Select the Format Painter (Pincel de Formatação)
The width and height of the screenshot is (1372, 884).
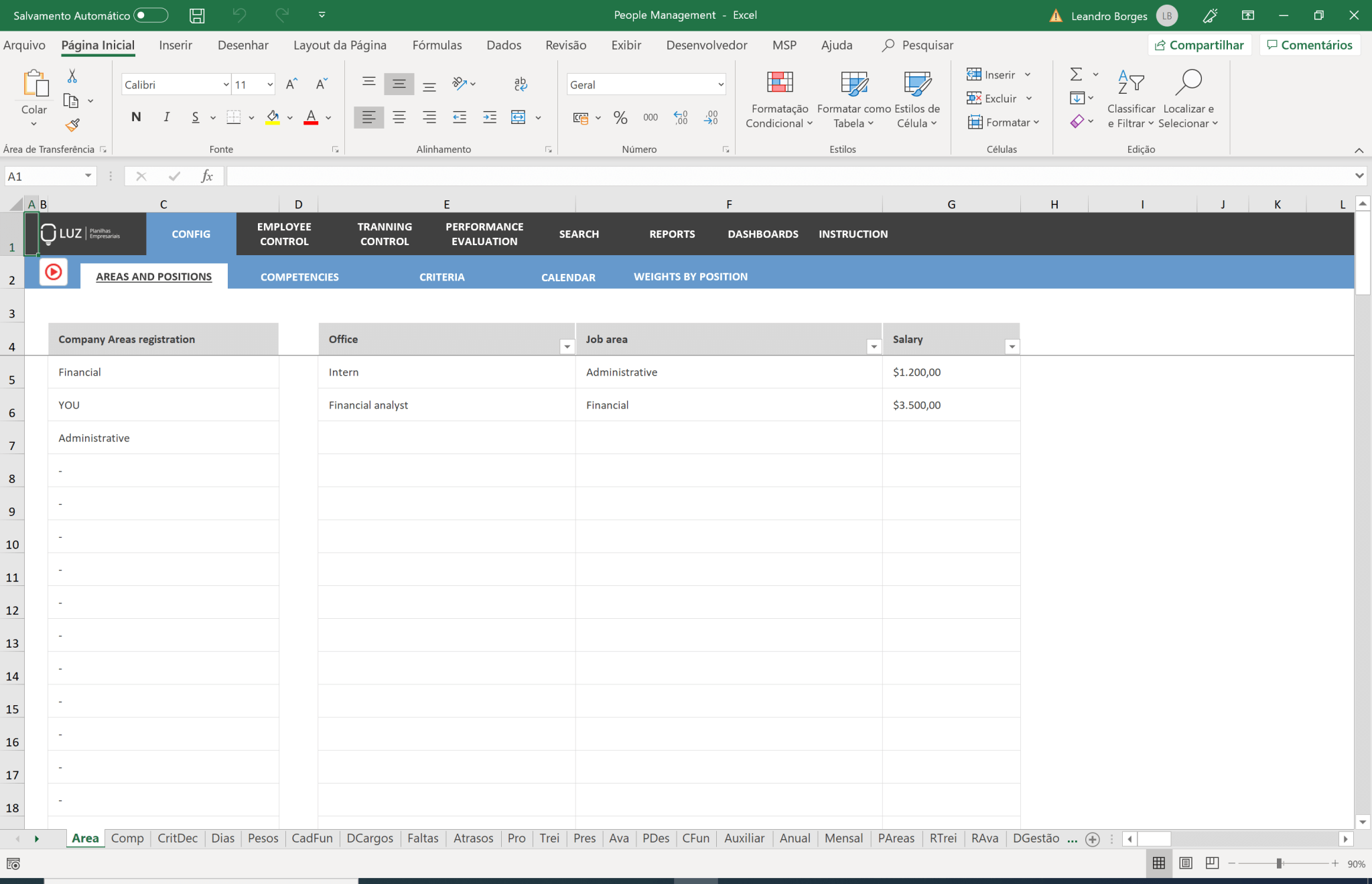[74, 125]
